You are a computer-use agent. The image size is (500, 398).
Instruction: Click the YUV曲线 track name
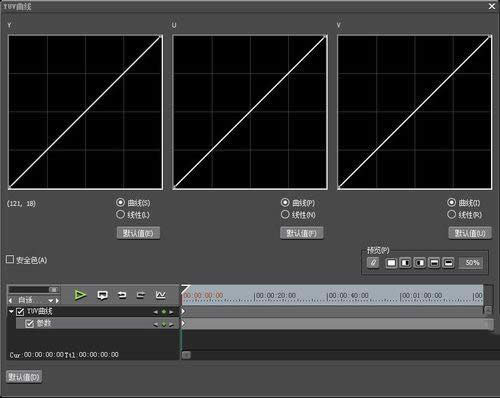click(x=39, y=311)
